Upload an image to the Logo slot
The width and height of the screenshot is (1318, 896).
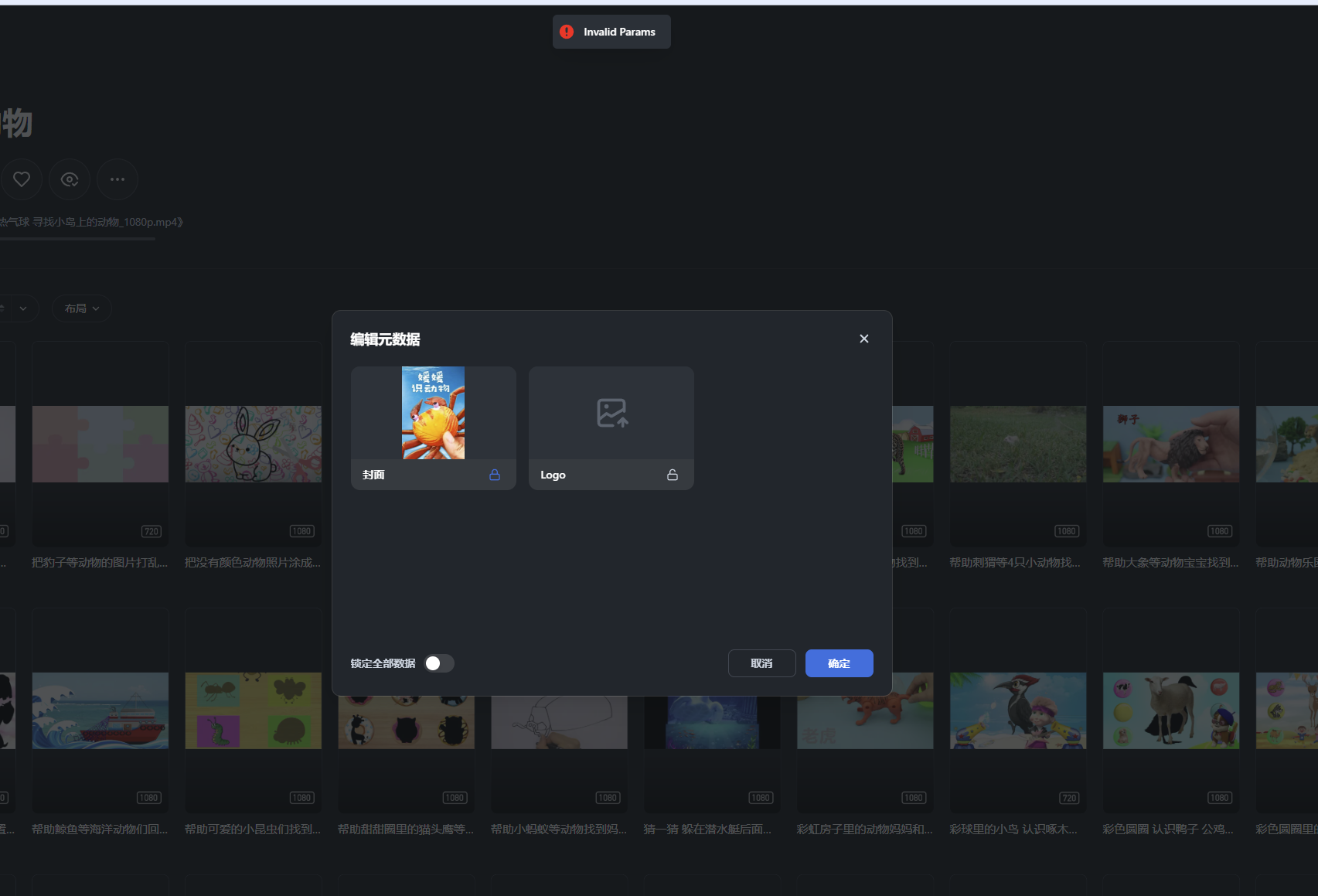(x=611, y=413)
